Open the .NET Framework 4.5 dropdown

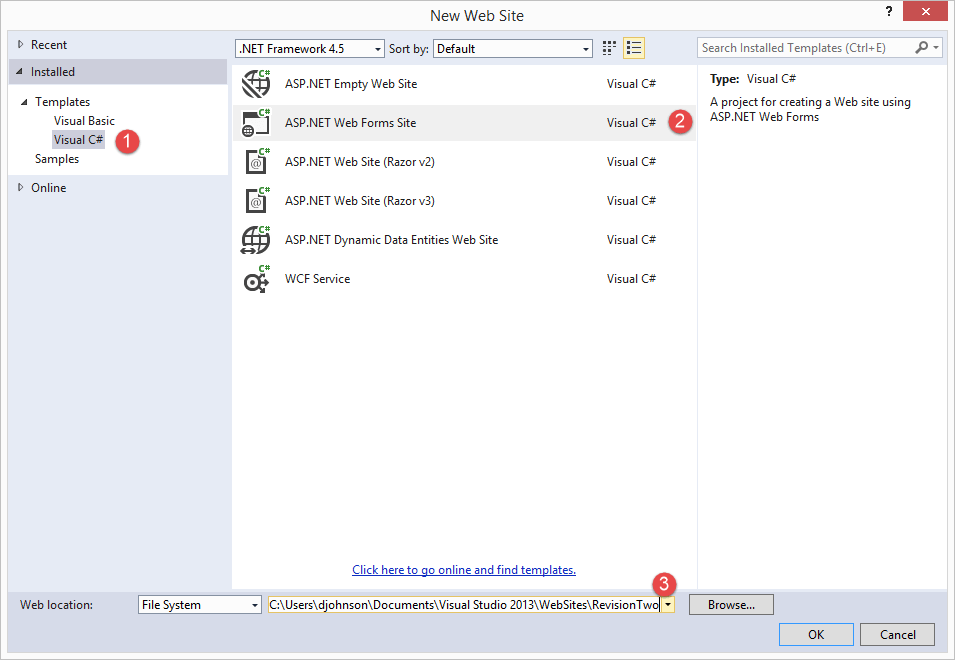(309, 49)
